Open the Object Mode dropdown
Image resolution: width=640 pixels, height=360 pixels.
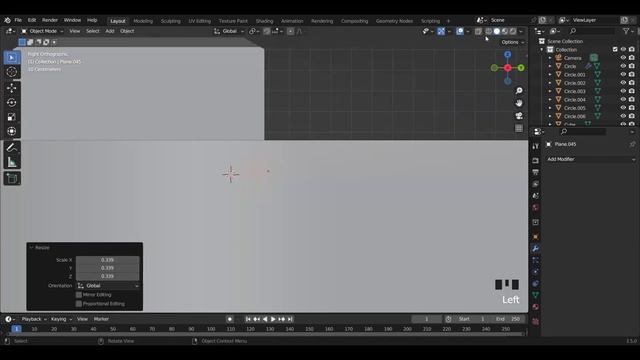[x=42, y=31]
